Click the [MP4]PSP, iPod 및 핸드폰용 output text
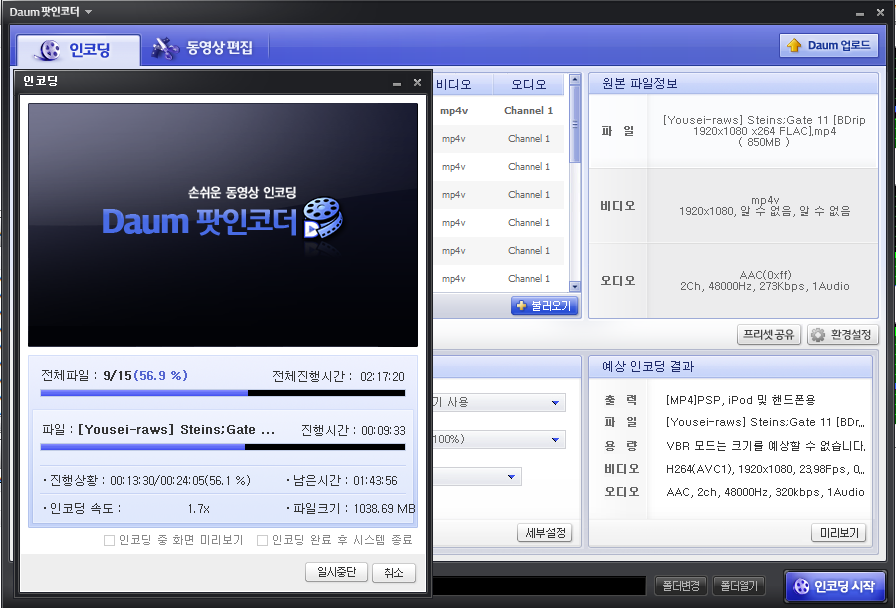The image size is (896, 608). (741, 399)
